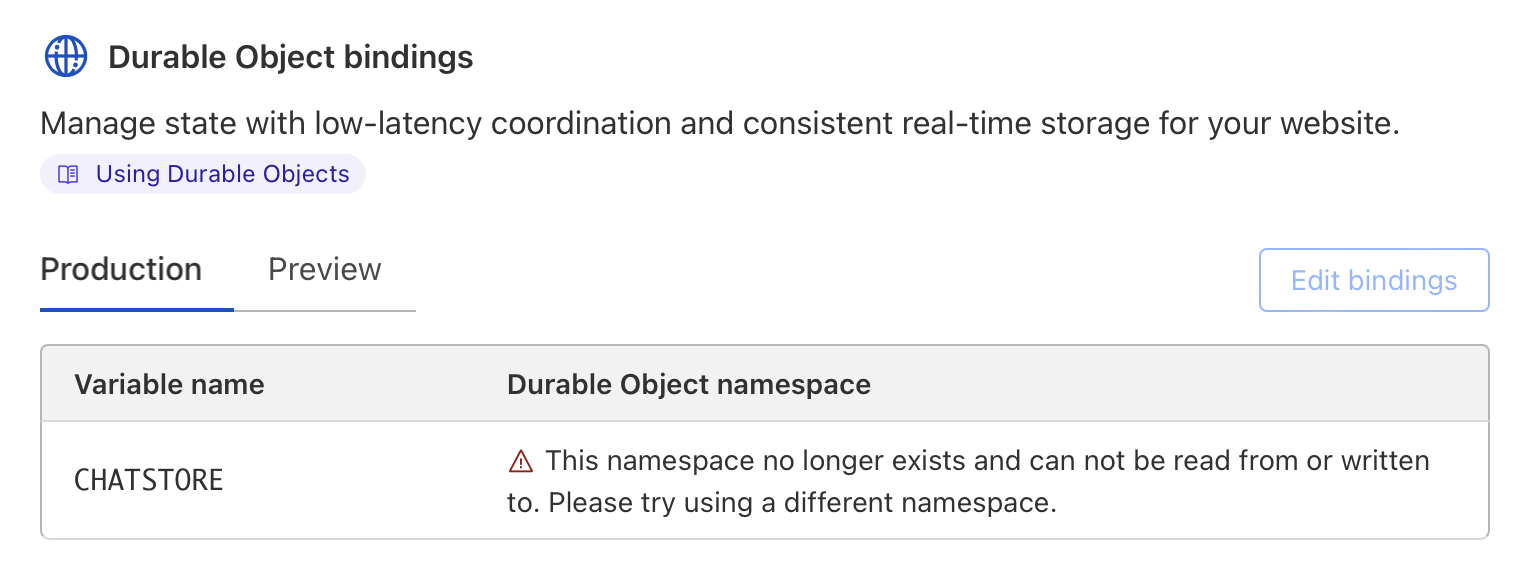Click the Variable name column header
1522x574 pixels.
pos(169,385)
